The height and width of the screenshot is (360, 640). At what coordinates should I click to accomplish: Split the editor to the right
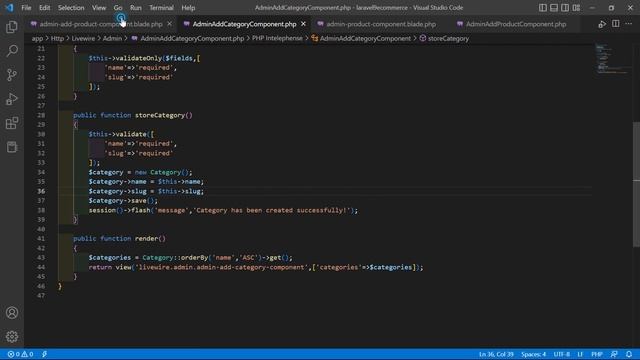pos(616,24)
